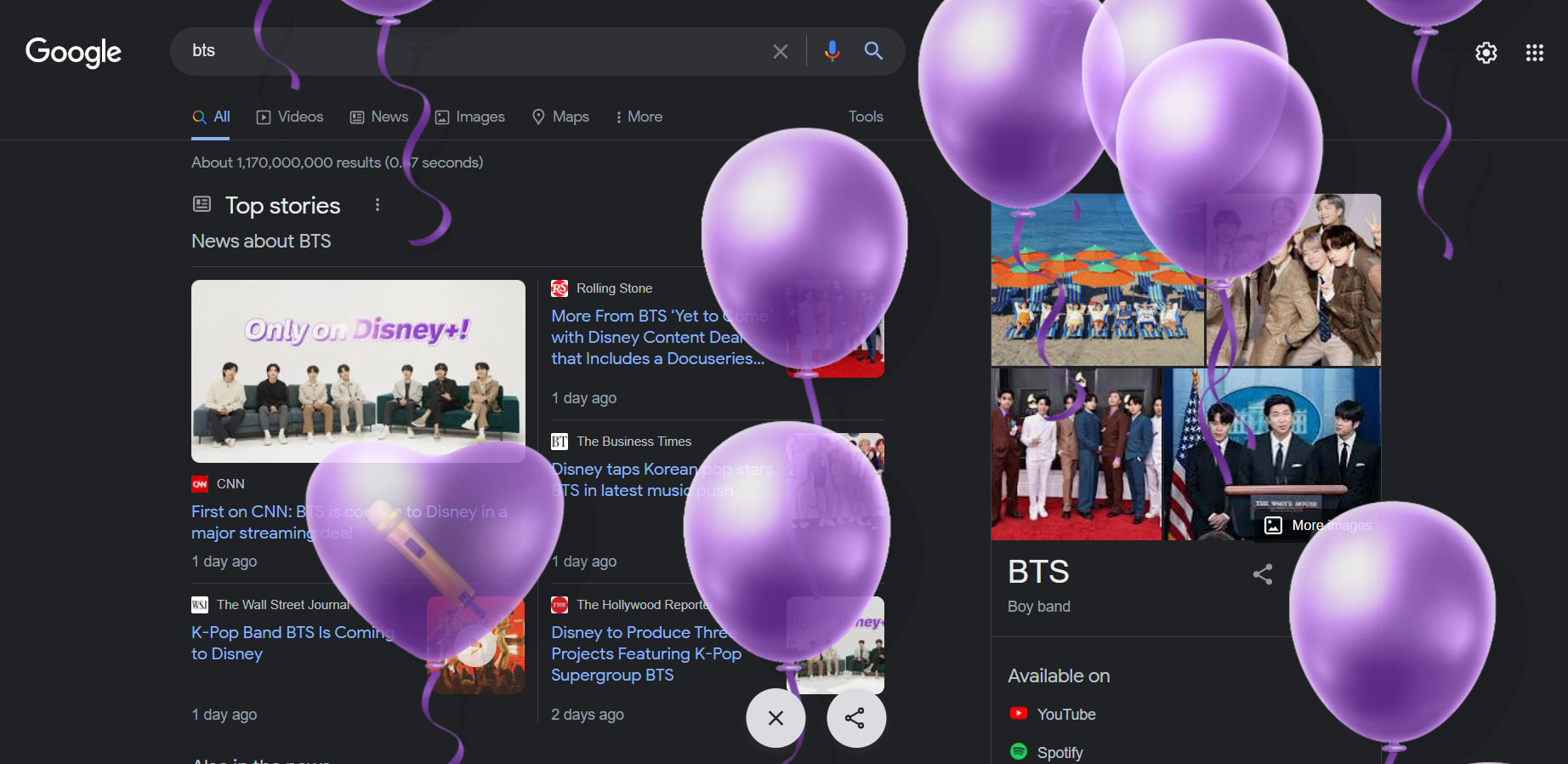
Task: Start voice search with microphone icon
Action: (832, 51)
